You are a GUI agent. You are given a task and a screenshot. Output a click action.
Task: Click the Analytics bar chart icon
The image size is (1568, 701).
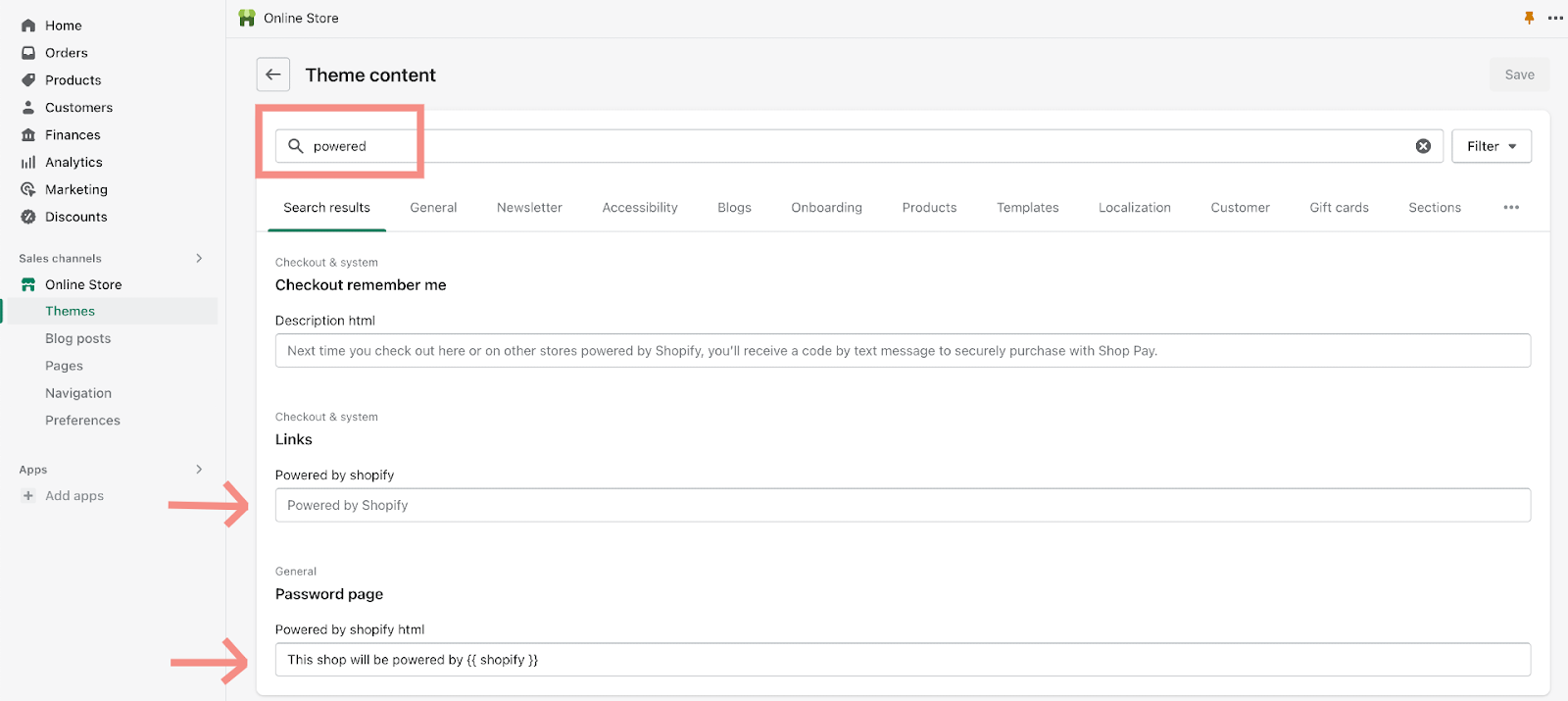coord(28,163)
